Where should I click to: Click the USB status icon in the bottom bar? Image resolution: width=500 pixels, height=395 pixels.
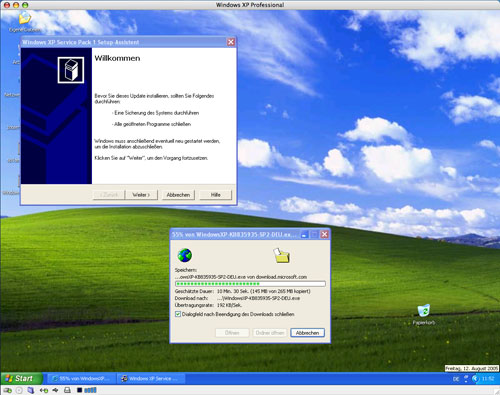click(55, 390)
